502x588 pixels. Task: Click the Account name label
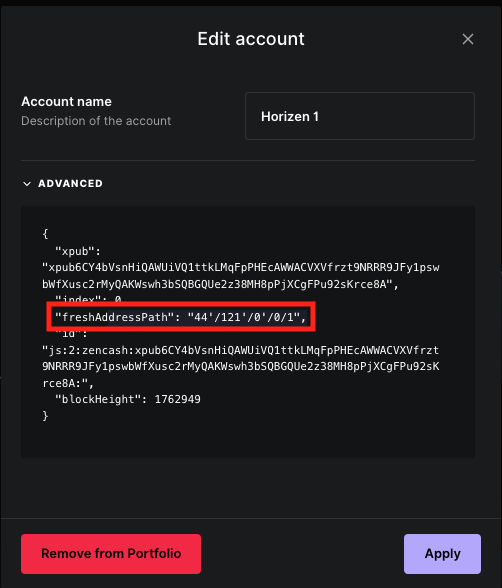pyautogui.click(x=66, y=102)
